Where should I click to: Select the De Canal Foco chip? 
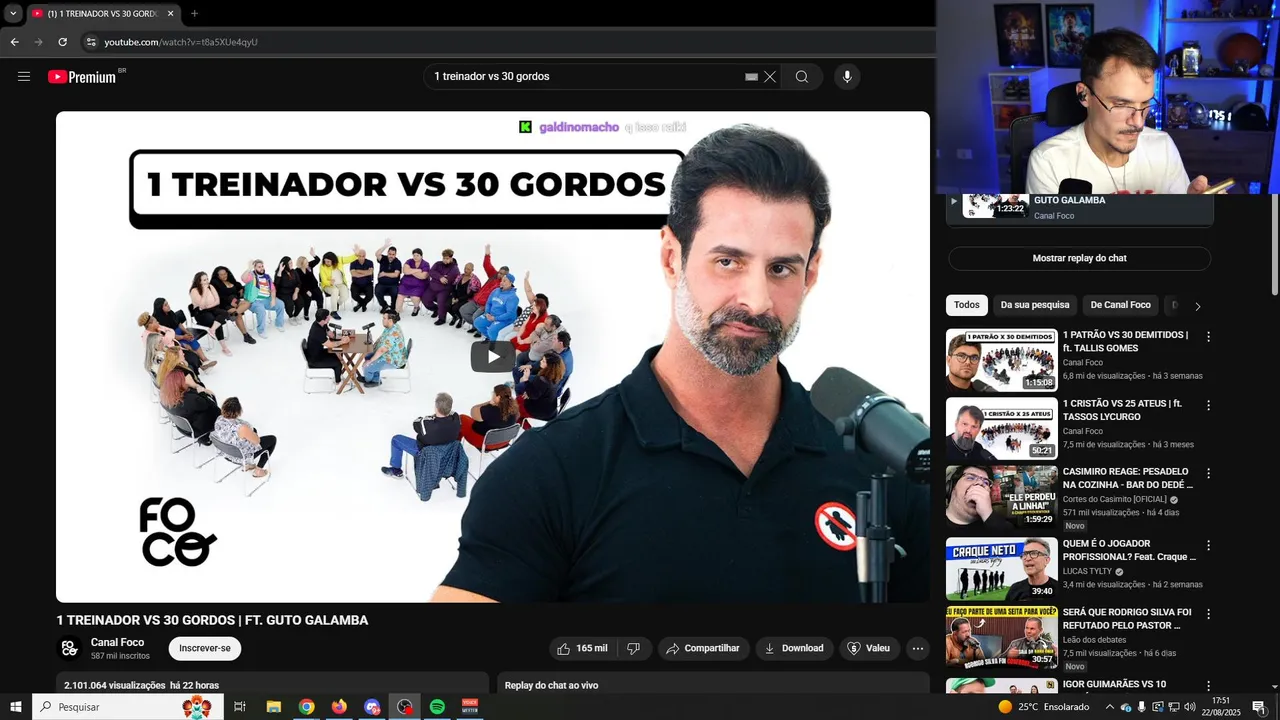point(1120,305)
